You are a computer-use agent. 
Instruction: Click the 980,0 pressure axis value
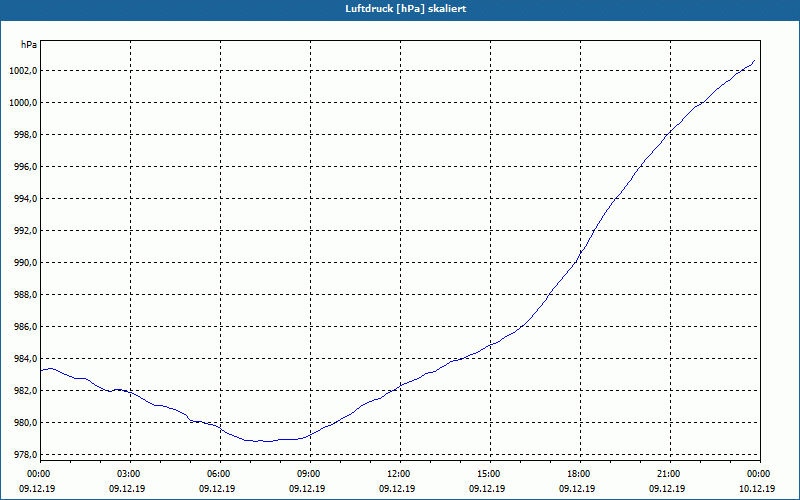26,423
